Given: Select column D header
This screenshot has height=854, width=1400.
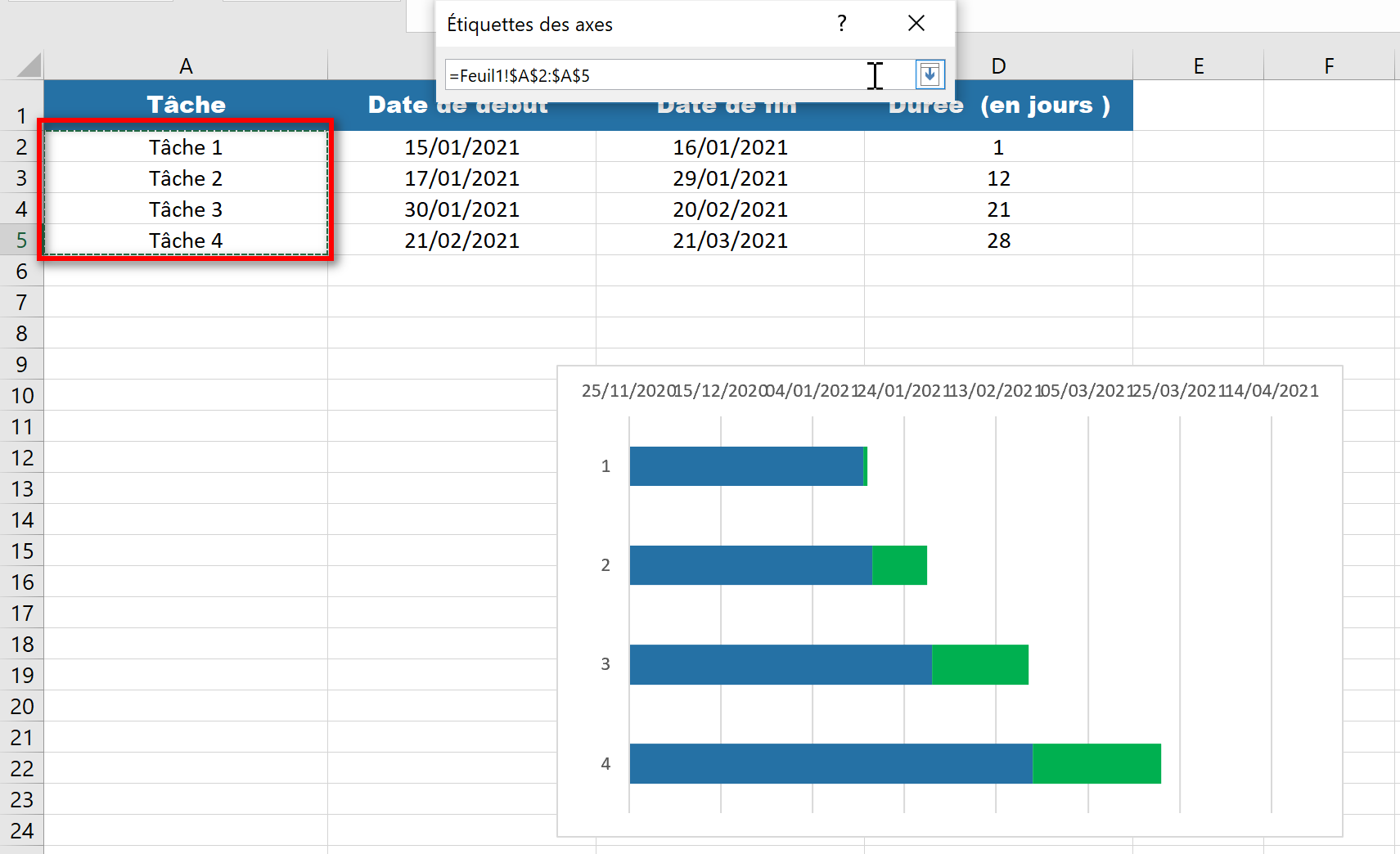Looking at the screenshot, I should click(998, 65).
